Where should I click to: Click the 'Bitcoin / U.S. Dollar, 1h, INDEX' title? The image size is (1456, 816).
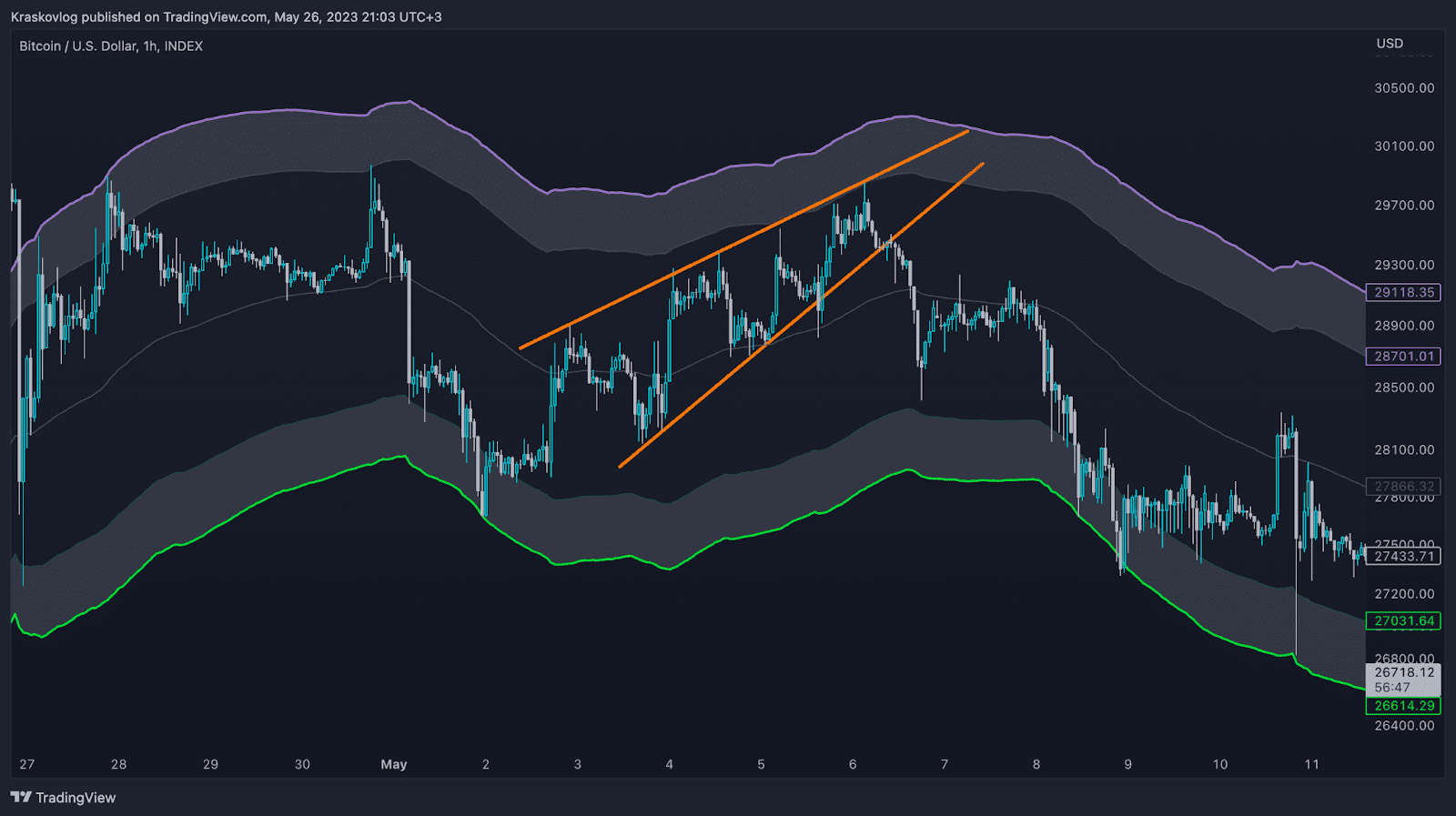pyautogui.click(x=111, y=45)
